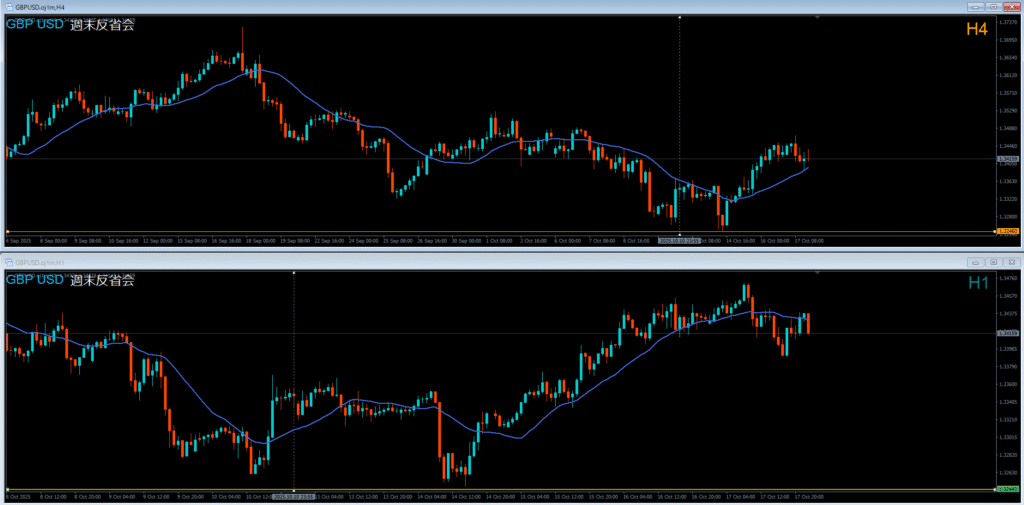Click the current price label on H1 price scale
This screenshot has width=1024, height=505.
(x=1006, y=333)
